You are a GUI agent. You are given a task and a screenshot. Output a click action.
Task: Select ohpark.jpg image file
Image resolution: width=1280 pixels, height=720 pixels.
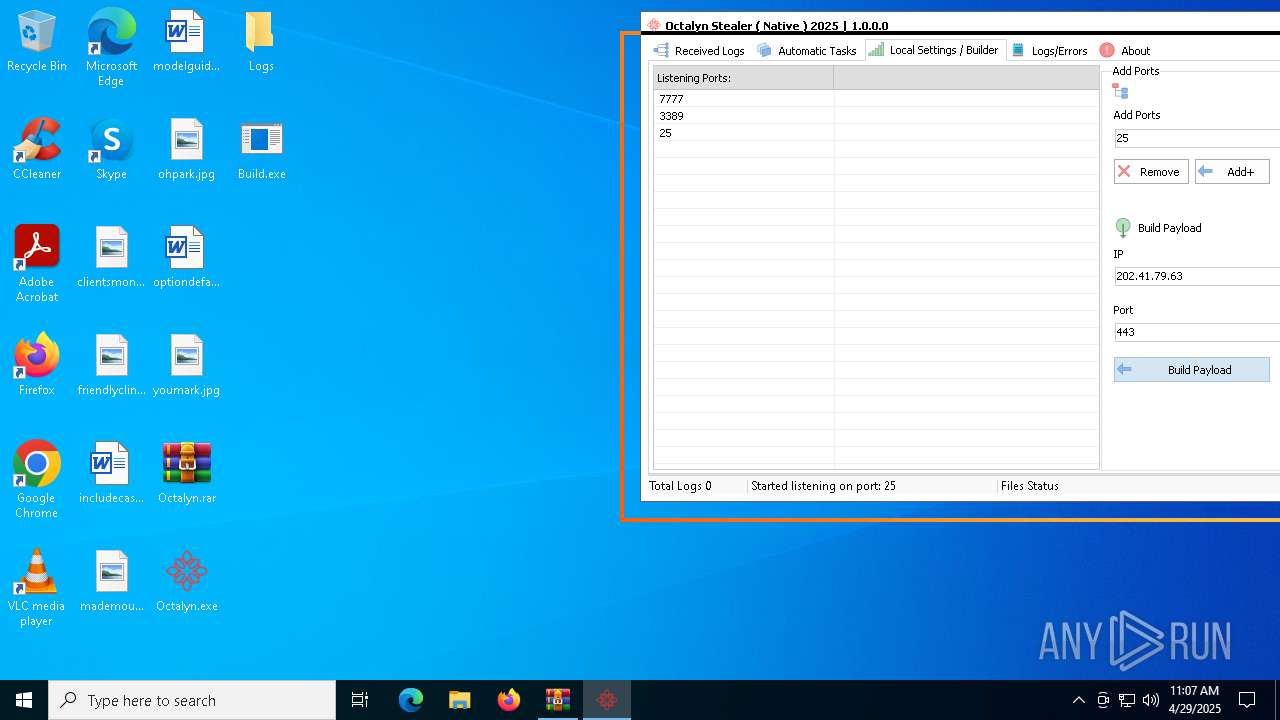click(x=186, y=150)
